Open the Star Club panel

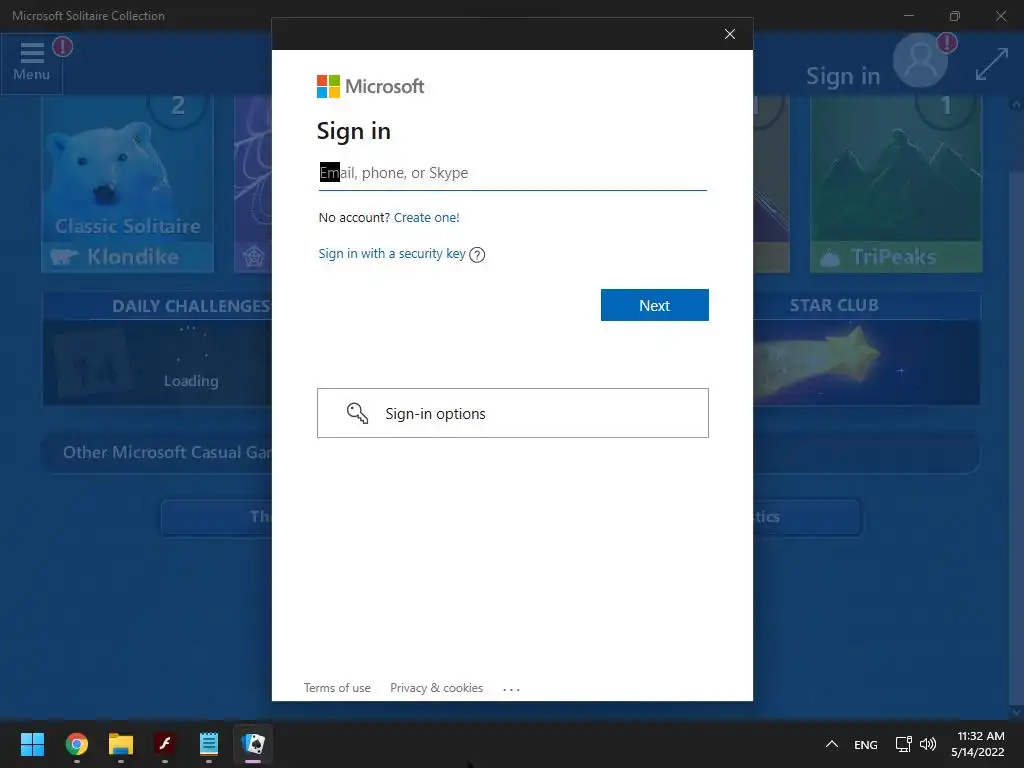[867, 349]
